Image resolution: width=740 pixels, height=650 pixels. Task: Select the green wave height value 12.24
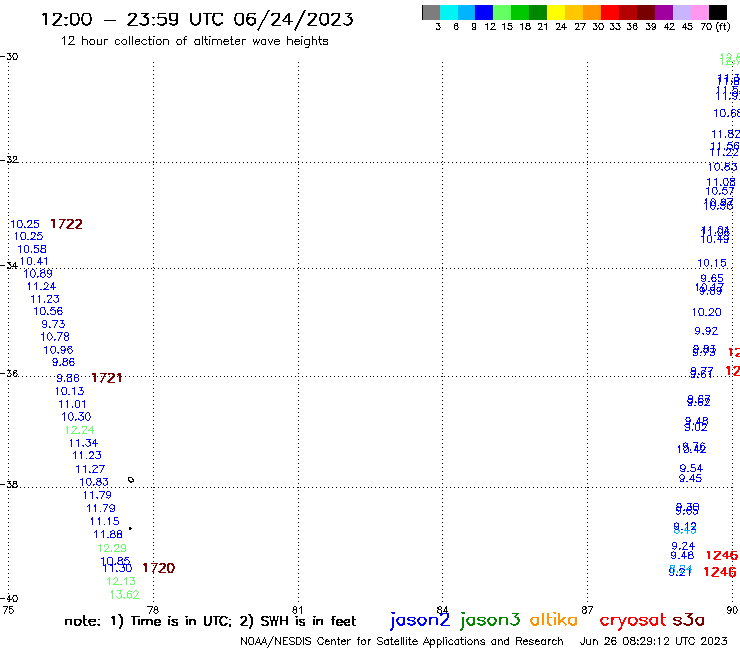tap(79, 430)
